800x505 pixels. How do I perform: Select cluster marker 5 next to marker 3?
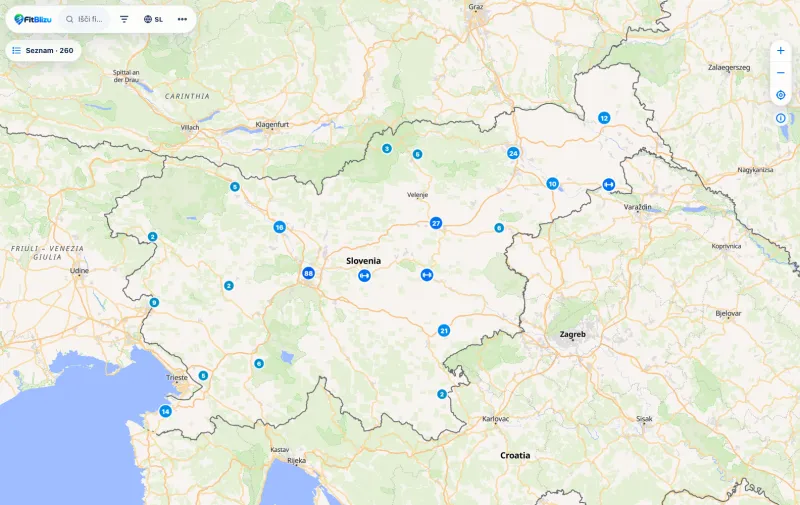click(417, 154)
